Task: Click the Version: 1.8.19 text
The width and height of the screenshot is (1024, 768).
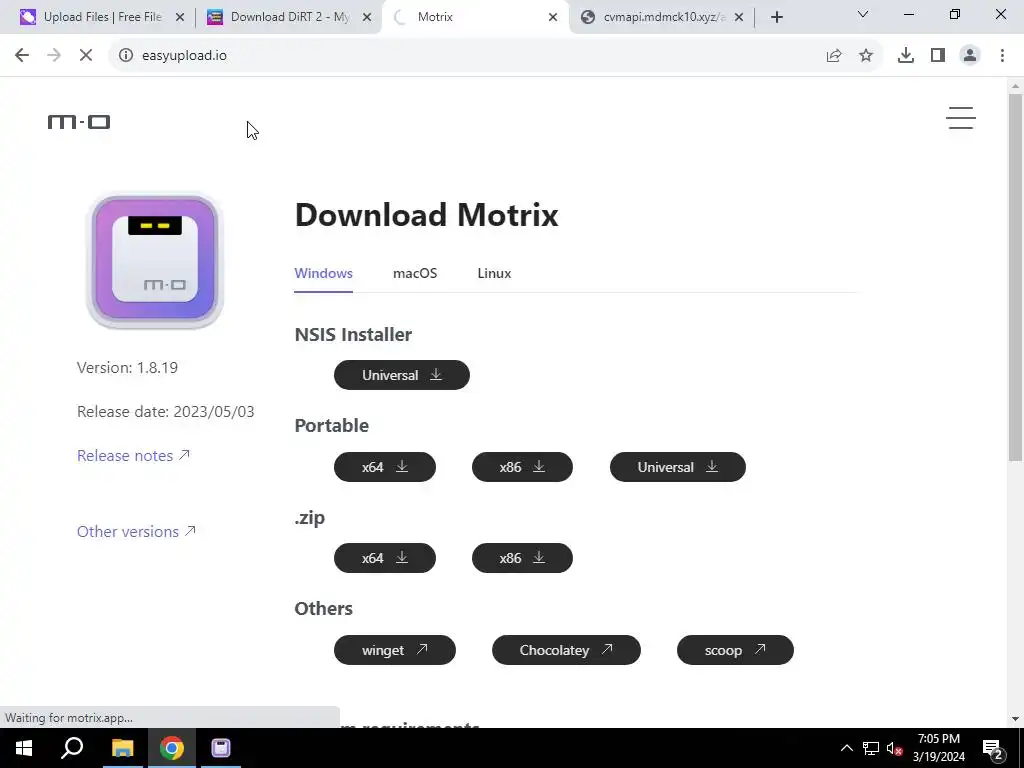Action: point(127,367)
